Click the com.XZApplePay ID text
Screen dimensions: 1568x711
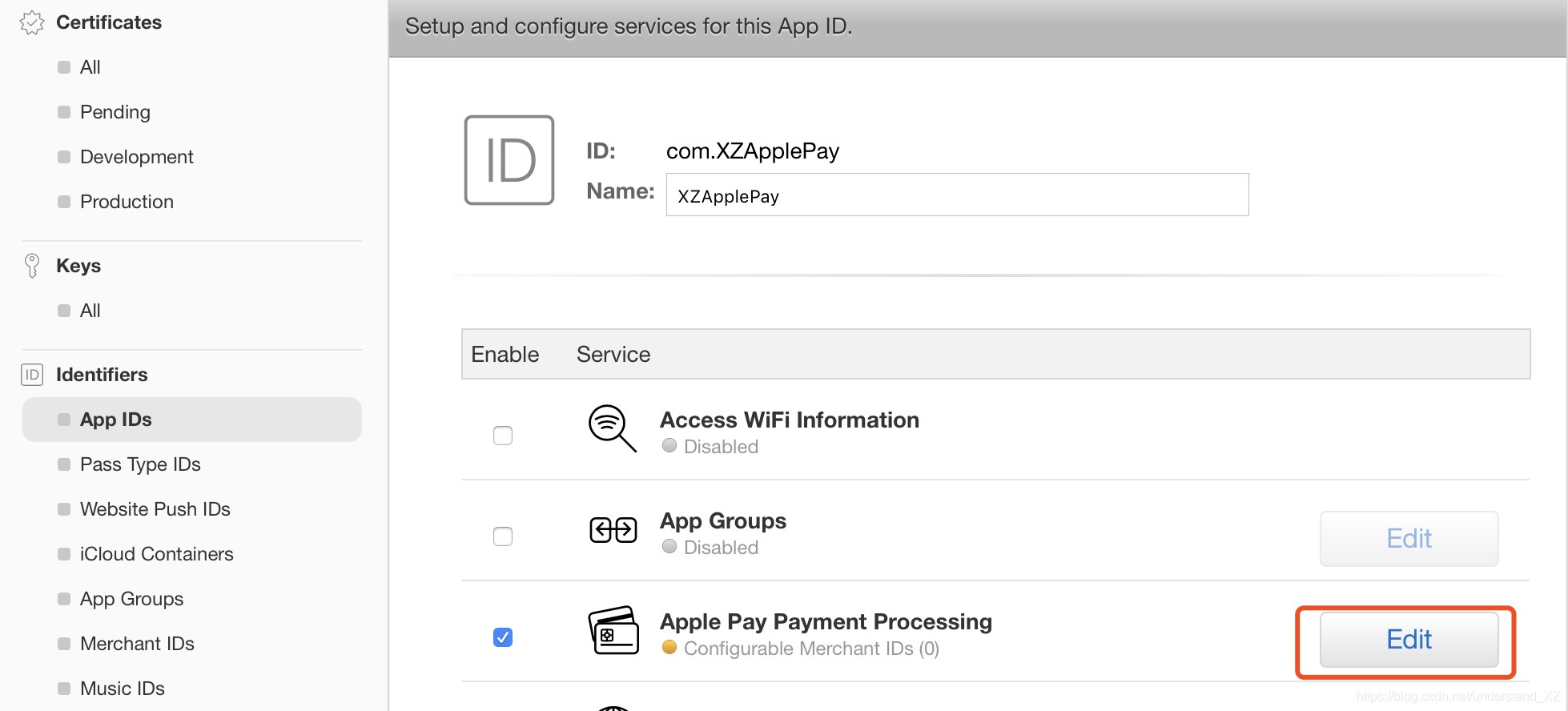click(x=753, y=151)
